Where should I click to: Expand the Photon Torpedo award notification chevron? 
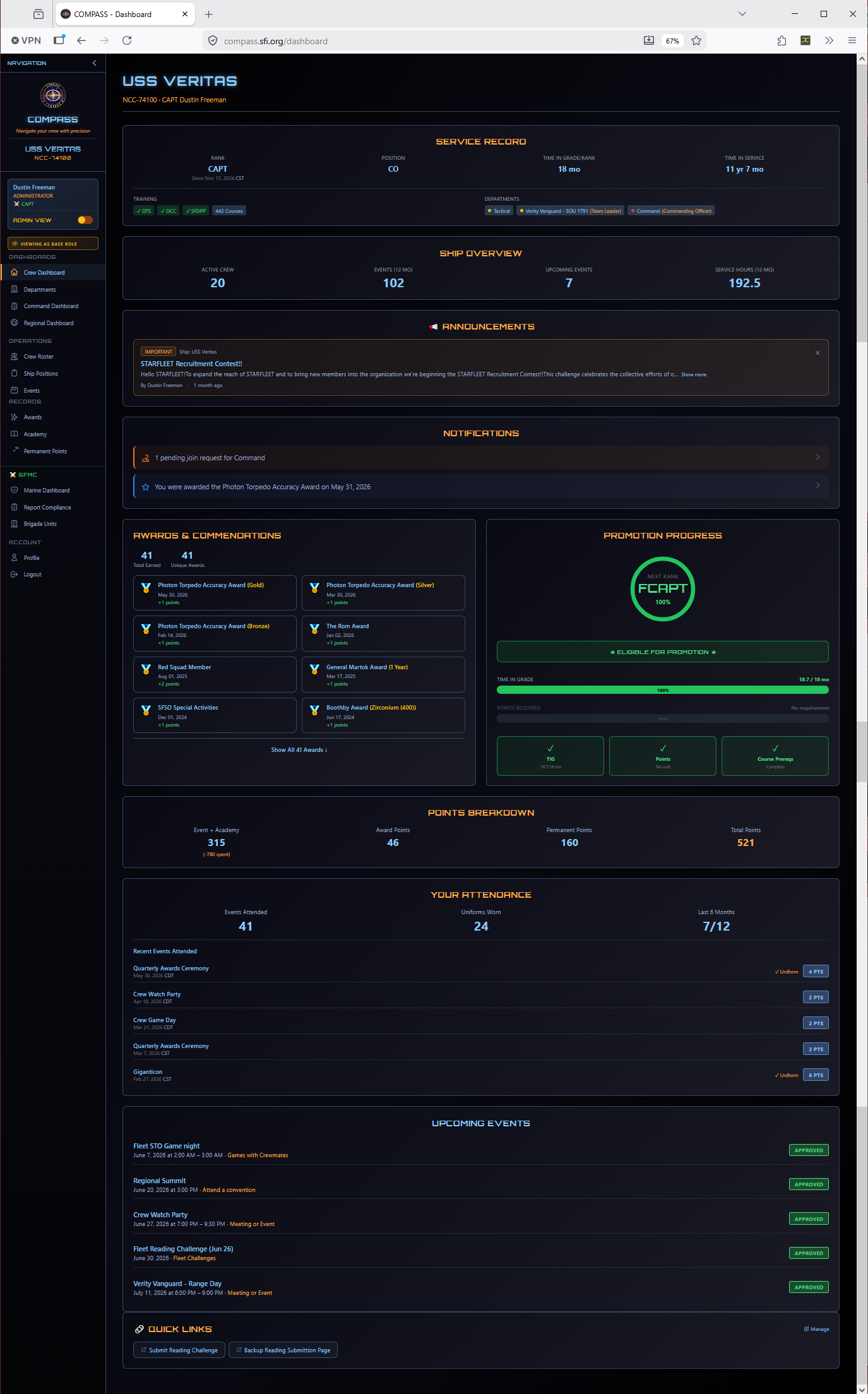click(818, 486)
